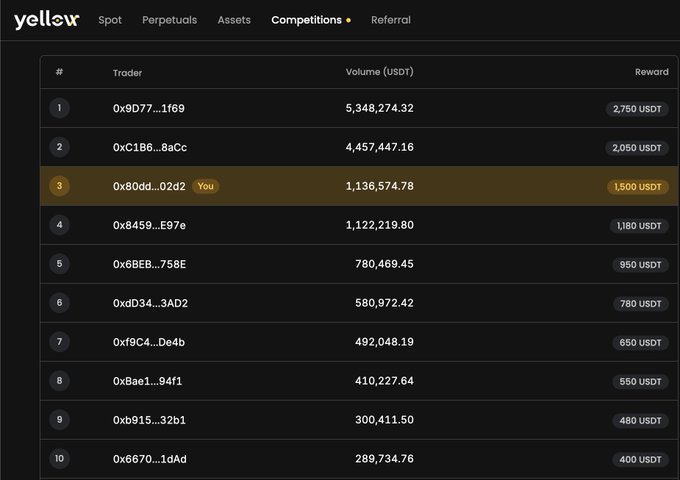Click volume value 1,122,219.80

tap(379, 225)
